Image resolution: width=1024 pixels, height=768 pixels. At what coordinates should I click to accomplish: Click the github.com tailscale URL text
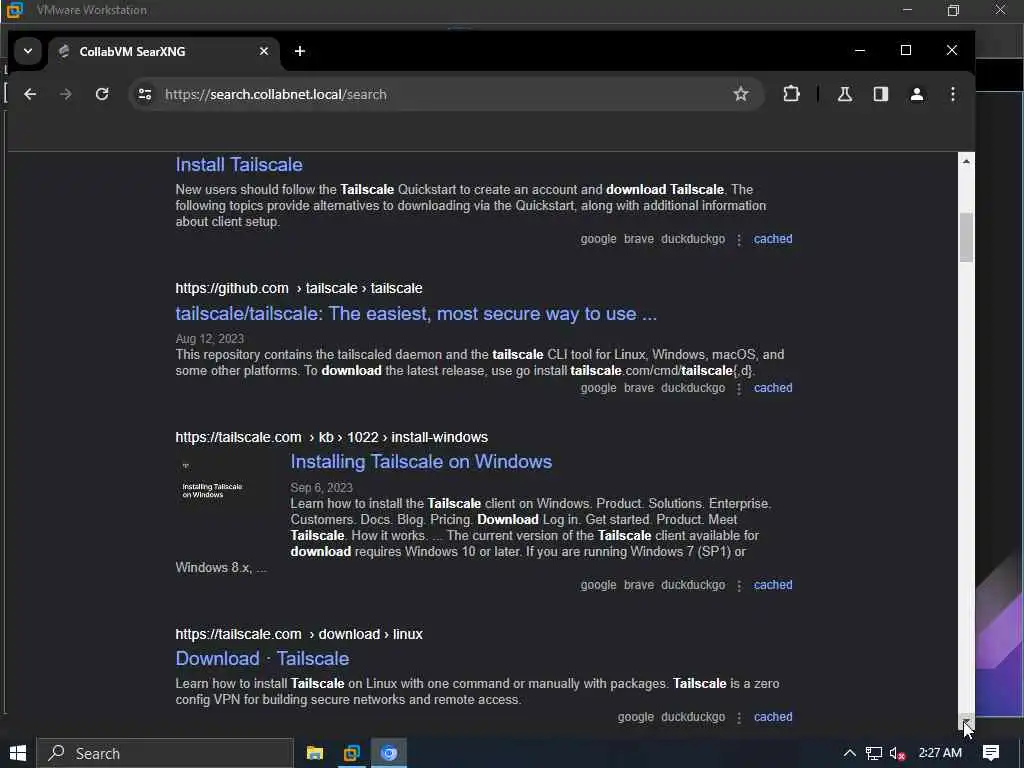tap(299, 288)
